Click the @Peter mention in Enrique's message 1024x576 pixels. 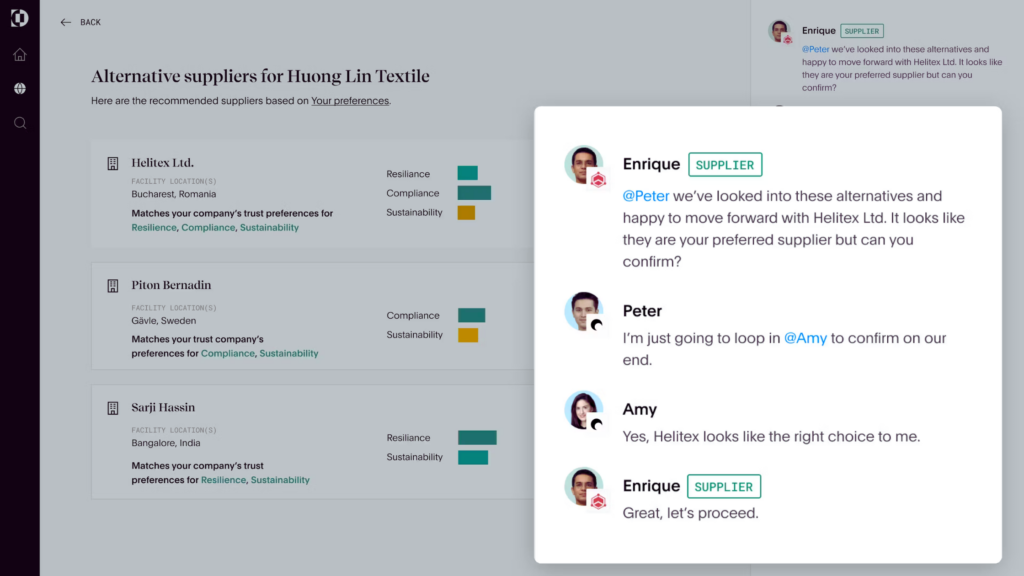(x=646, y=196)
